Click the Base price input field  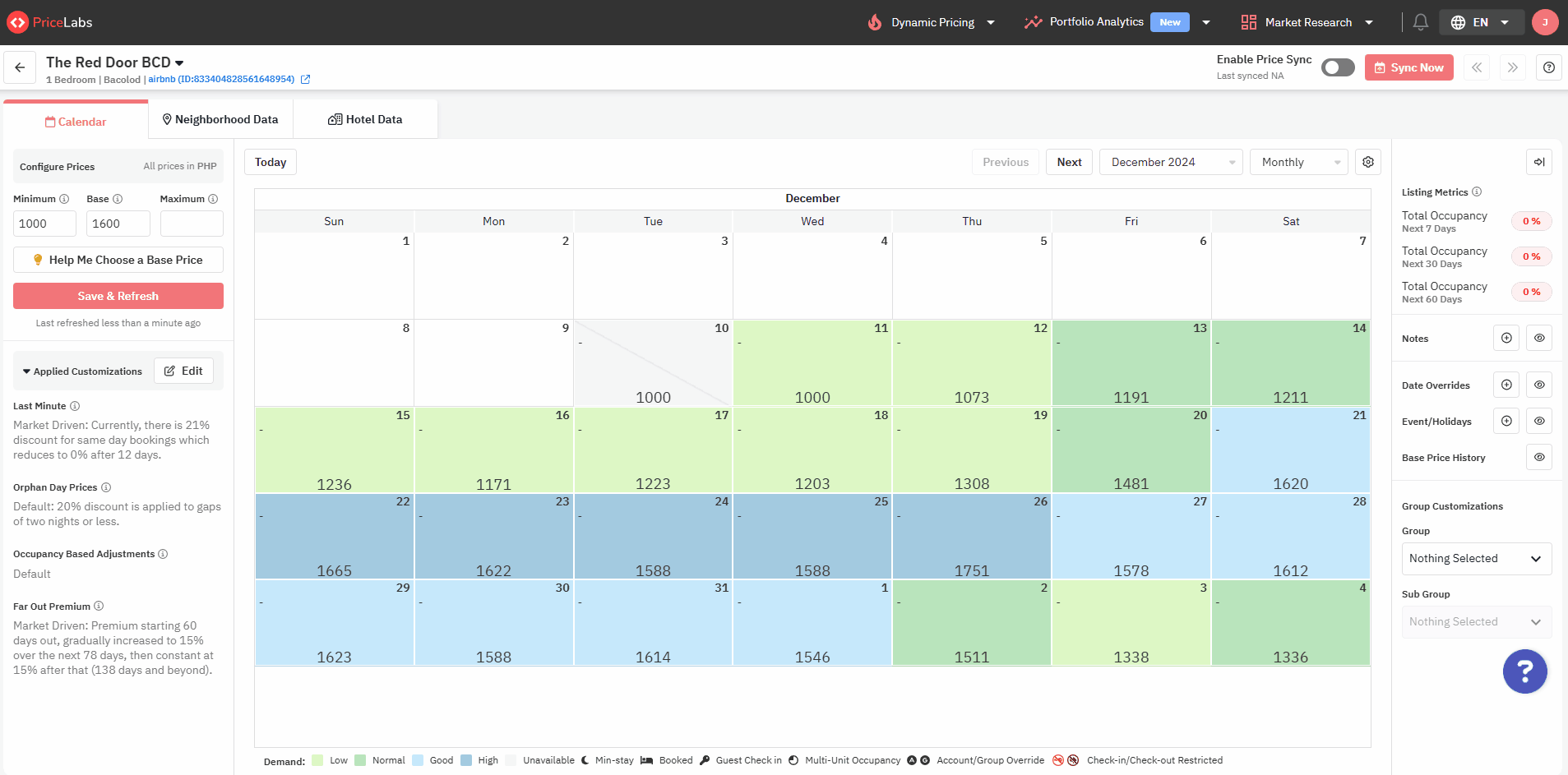(x=118, y=224)
